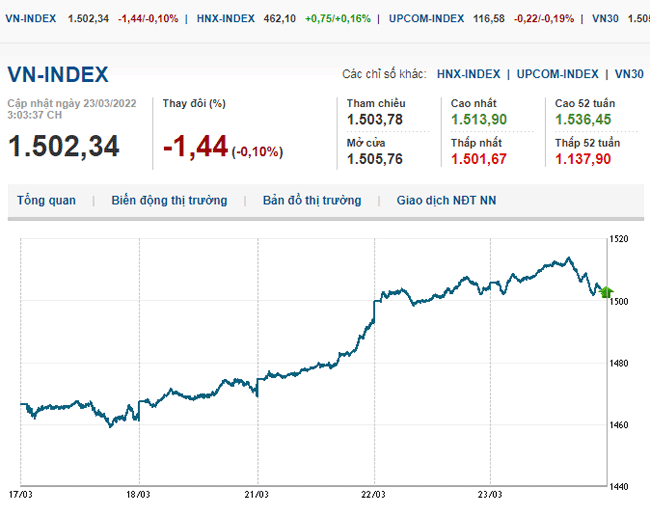Open the Bản đồ thị trường tab

tap(311, 200)
